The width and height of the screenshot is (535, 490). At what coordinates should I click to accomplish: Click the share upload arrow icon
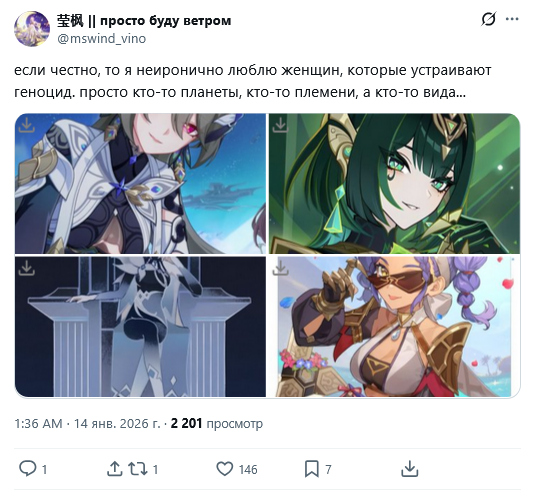(115, 469)
